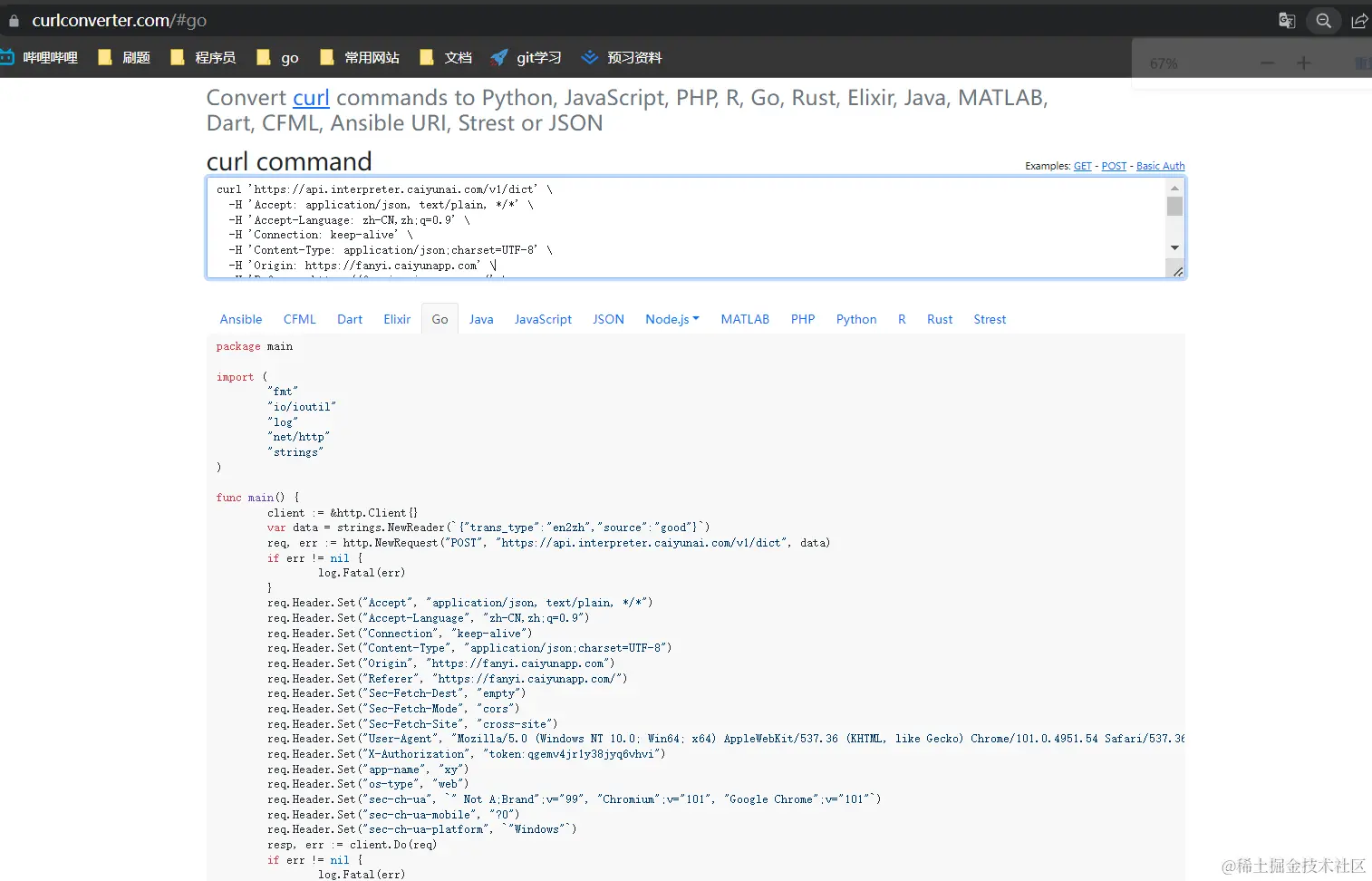
Task: Open the 文档 bookmark folder icon
Action: [x=426, y=57]
